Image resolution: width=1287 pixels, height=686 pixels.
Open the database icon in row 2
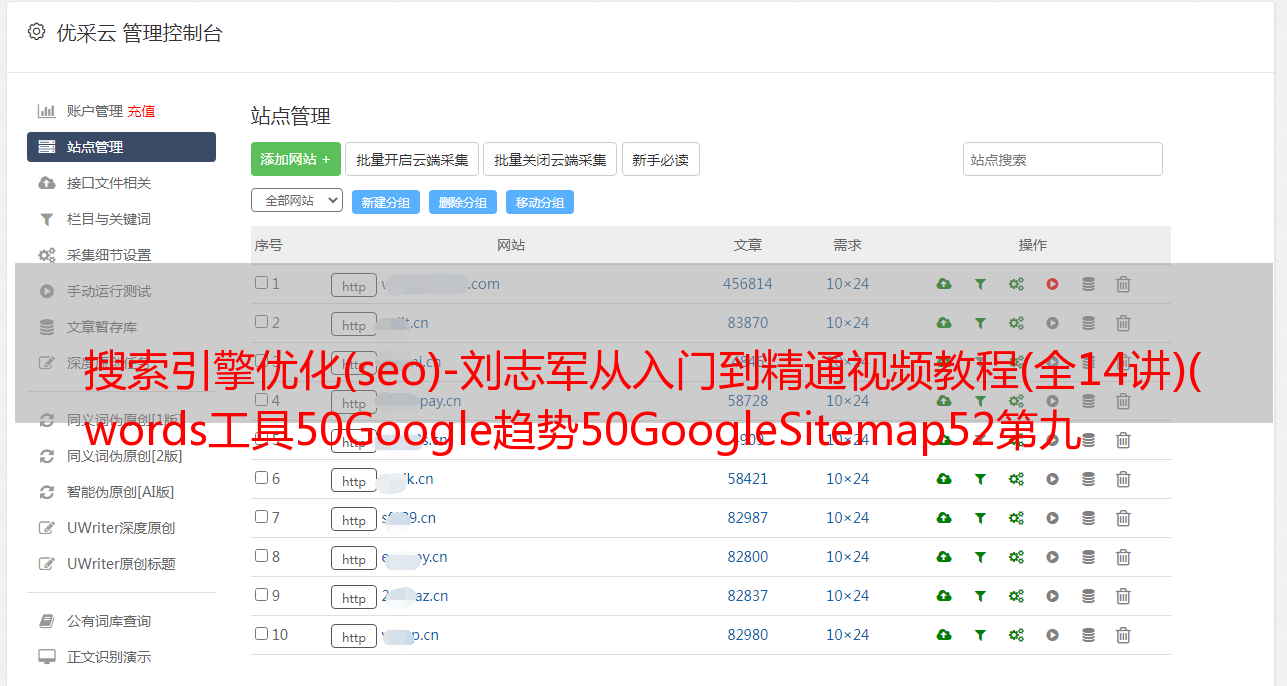(1088, 323)
